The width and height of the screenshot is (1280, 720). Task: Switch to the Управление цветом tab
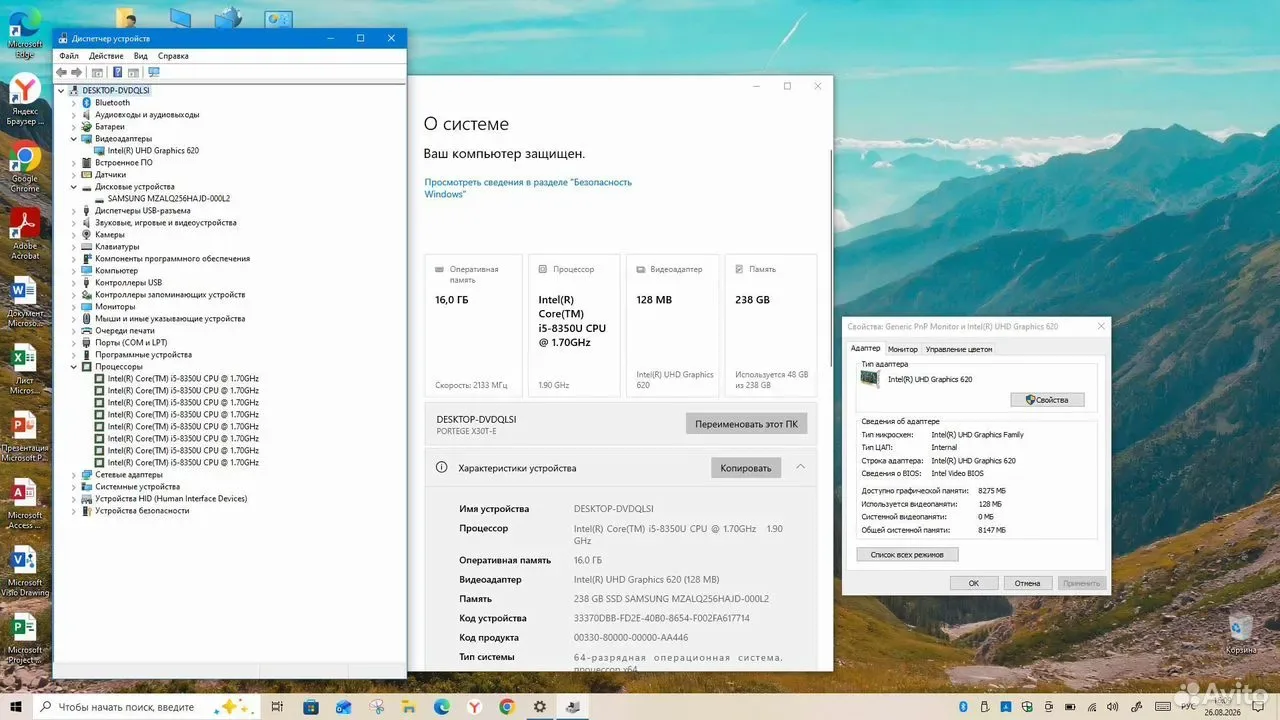point(959,349)
